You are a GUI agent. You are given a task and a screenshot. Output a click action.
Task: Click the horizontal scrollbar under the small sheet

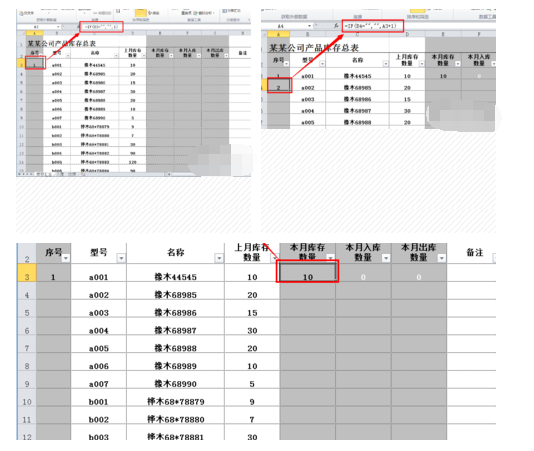pyautogui.click(x=209, y=174)
